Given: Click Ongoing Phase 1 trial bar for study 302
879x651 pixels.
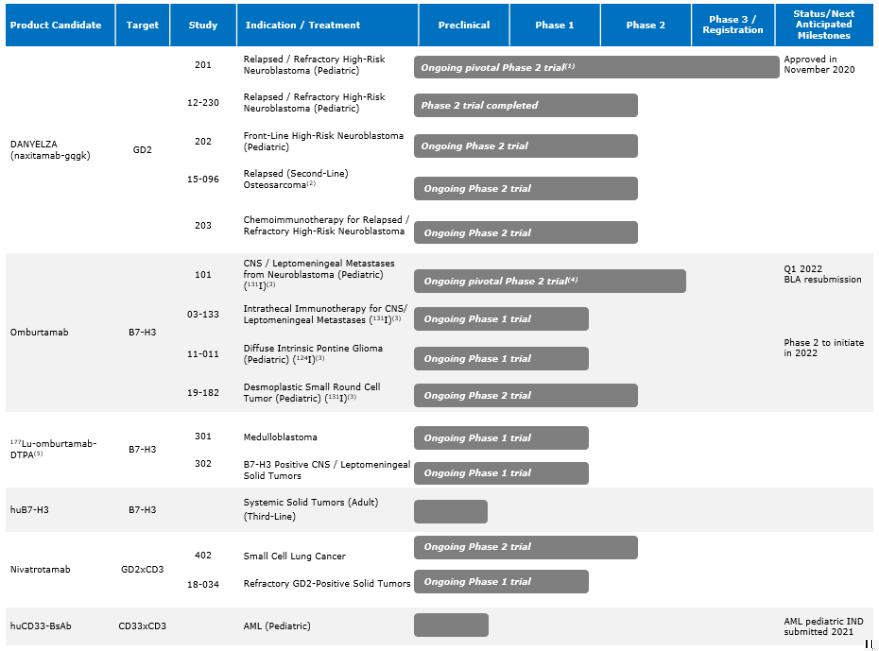Looking at the screenshot, I should [x=501, y=473].
